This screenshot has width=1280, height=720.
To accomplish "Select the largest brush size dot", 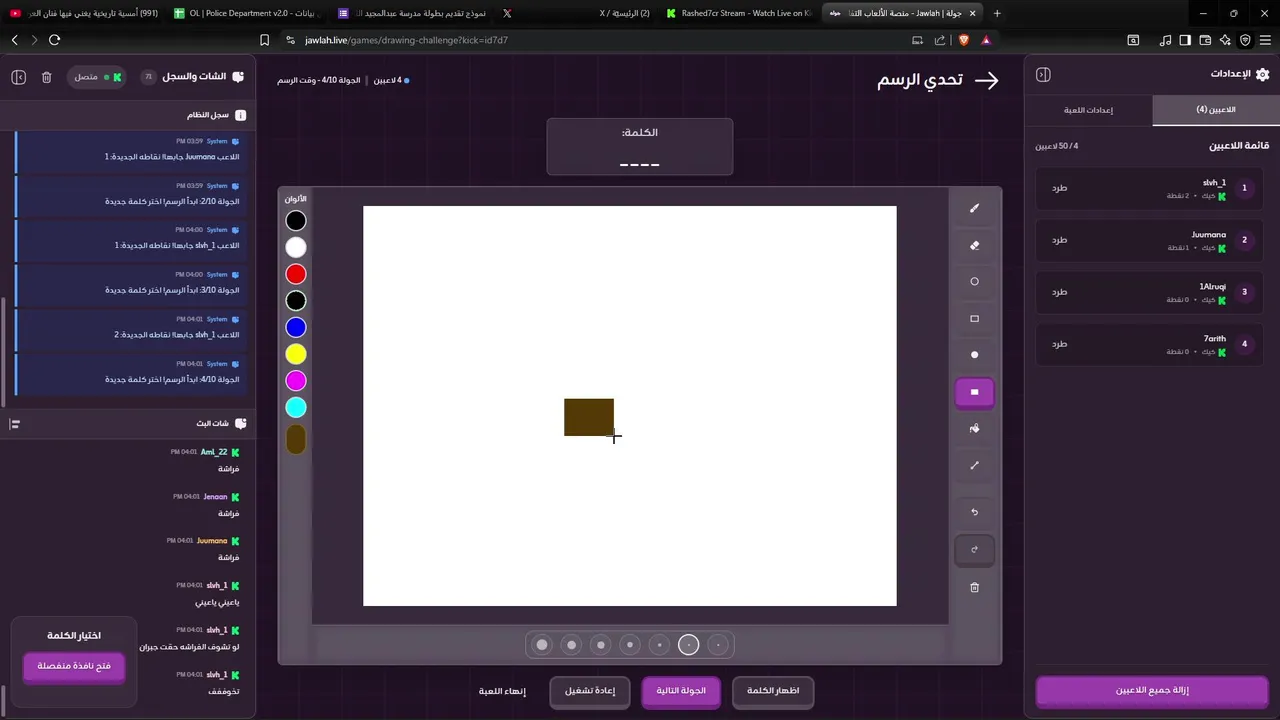I will 542,645.
